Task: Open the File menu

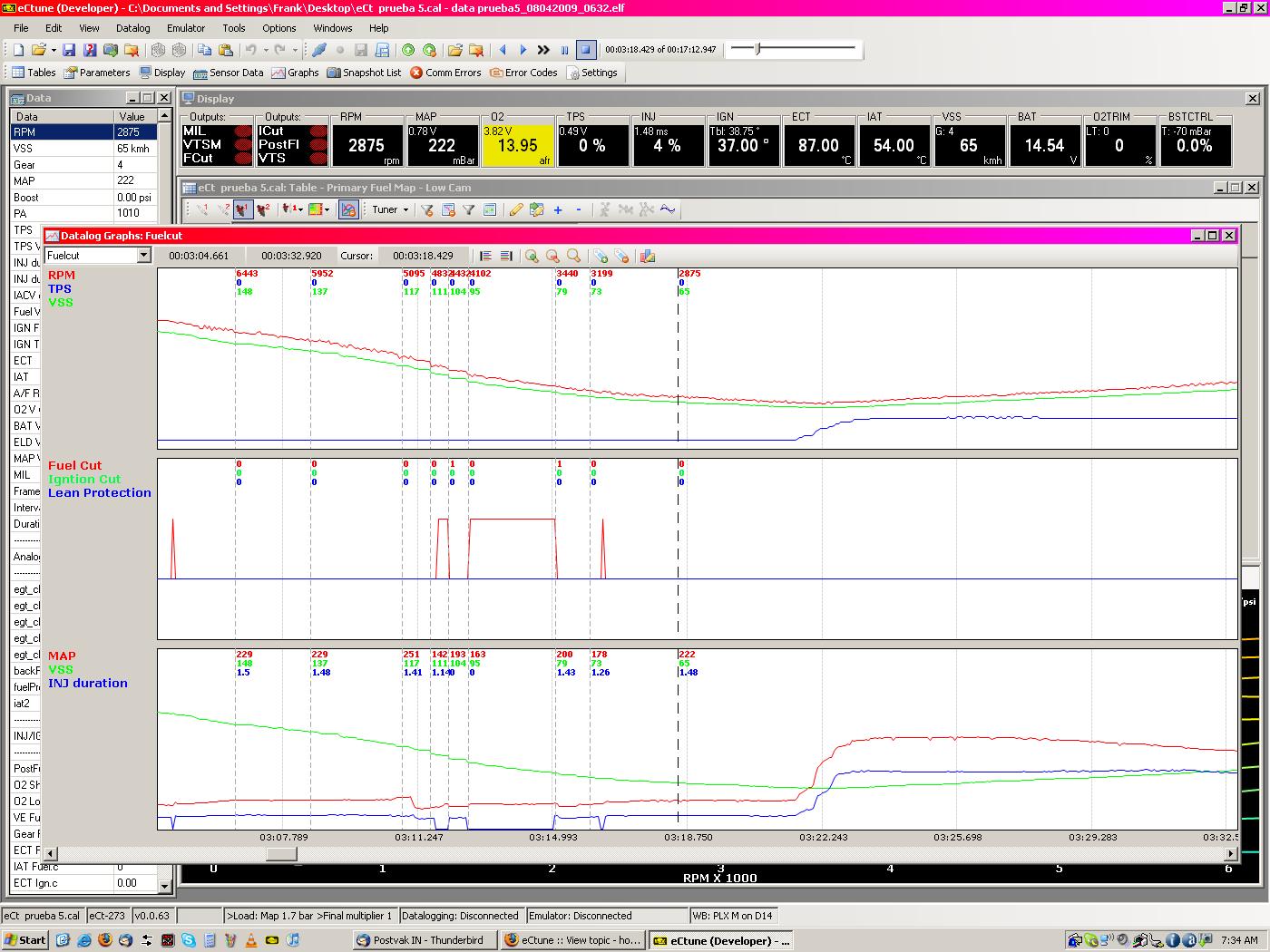Action: (x=21, y=28)
